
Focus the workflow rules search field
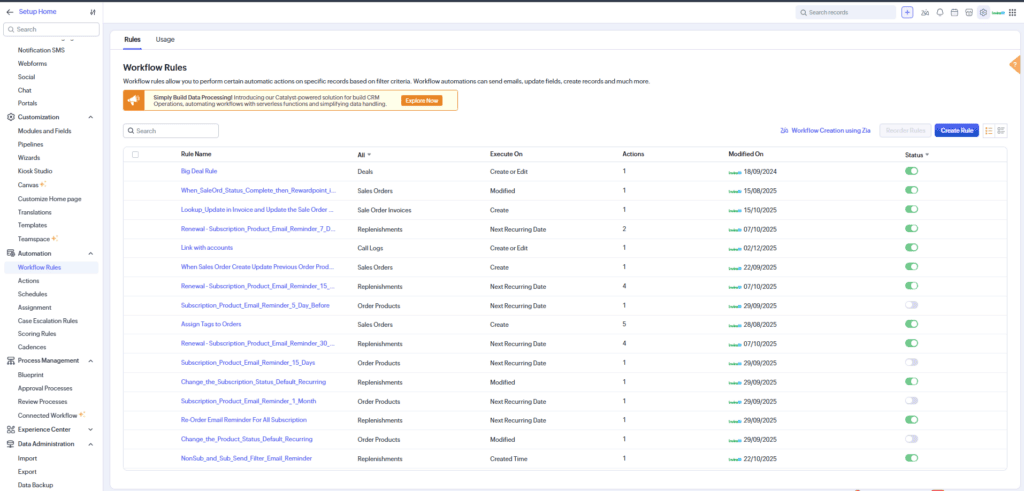[x=171, y=131]
